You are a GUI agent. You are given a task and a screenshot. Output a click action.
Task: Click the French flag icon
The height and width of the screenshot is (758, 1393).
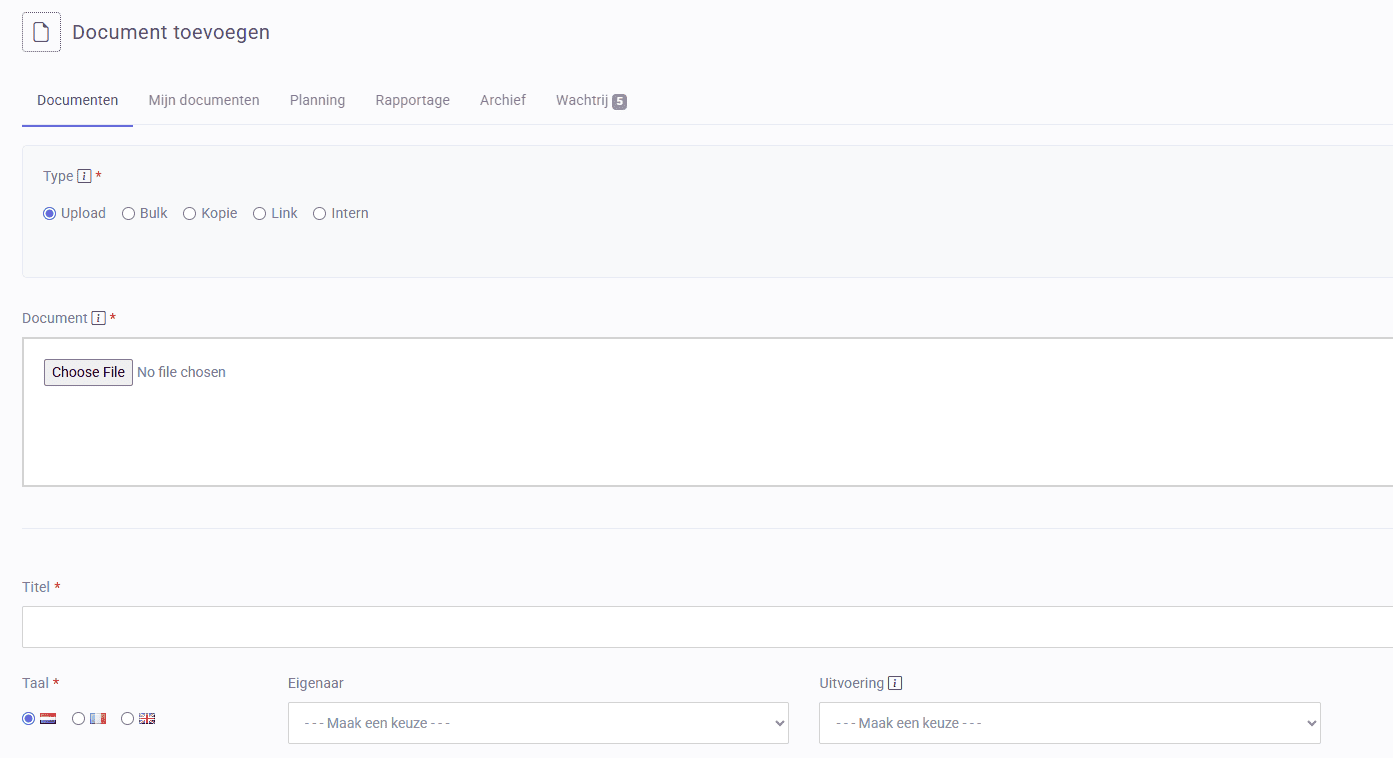tap(97, 718)
